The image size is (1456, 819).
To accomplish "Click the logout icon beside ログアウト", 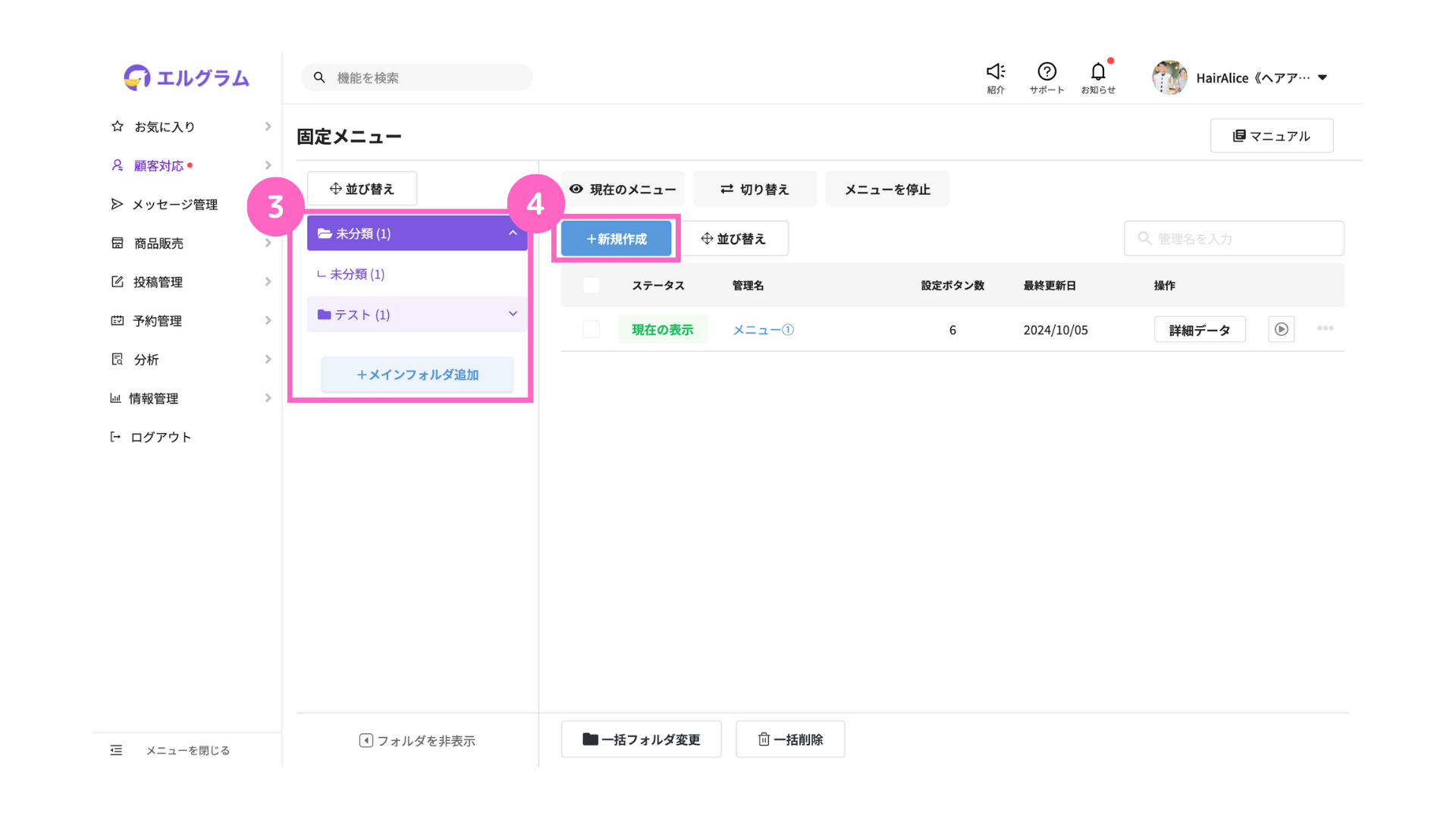I will click(x=115, y=436).
